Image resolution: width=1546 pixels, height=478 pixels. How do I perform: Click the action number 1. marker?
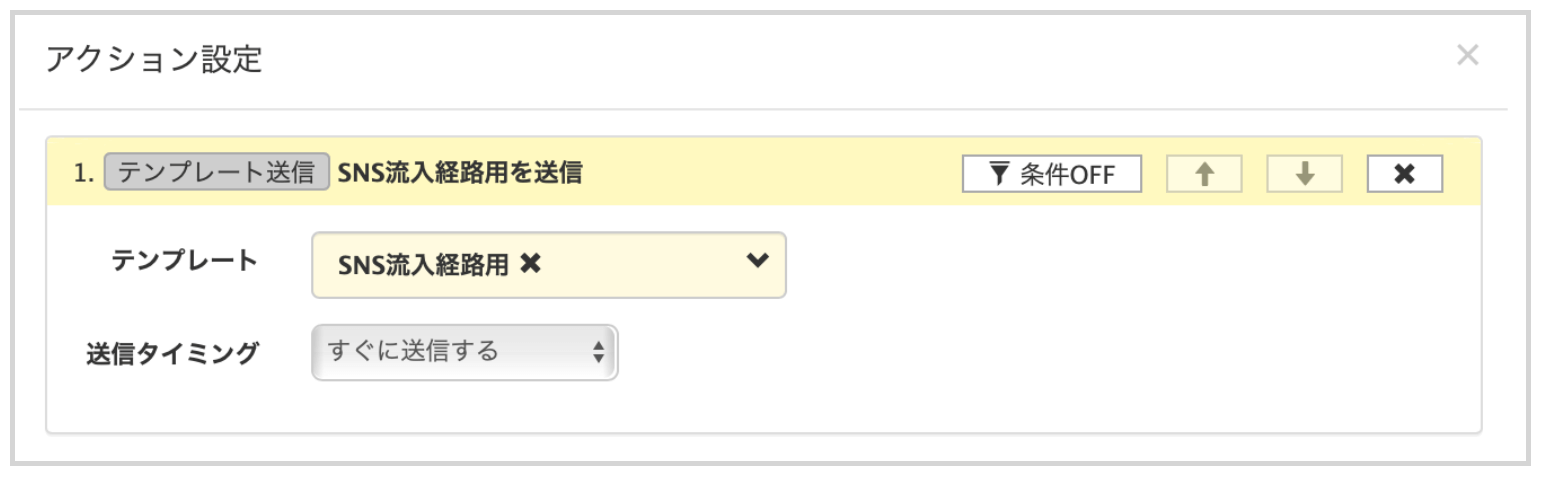[x=84, y=173]
